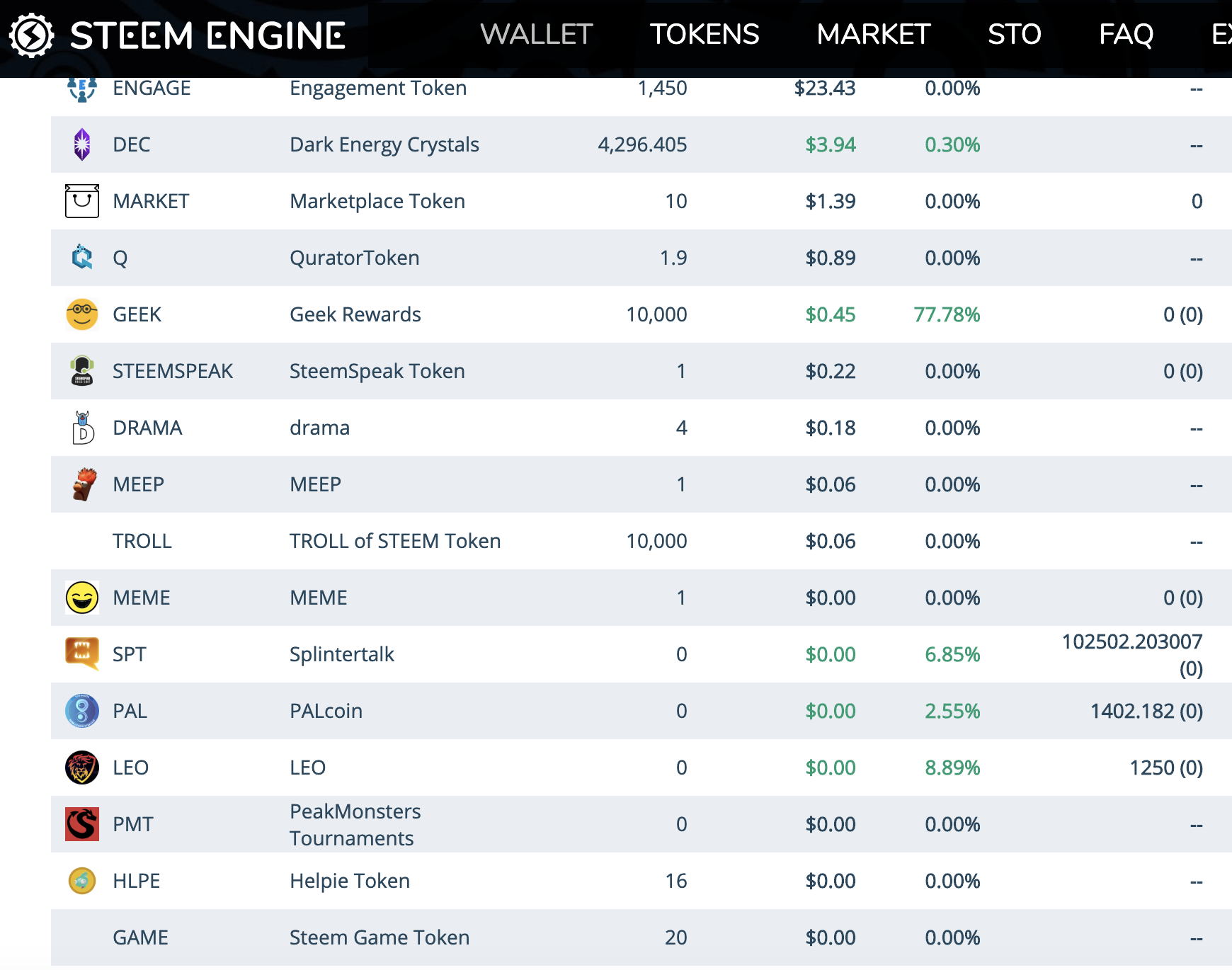Click the ENGAGE token icon
The width and height of the screenshot is (1232, 970).
tap(82, 89)
